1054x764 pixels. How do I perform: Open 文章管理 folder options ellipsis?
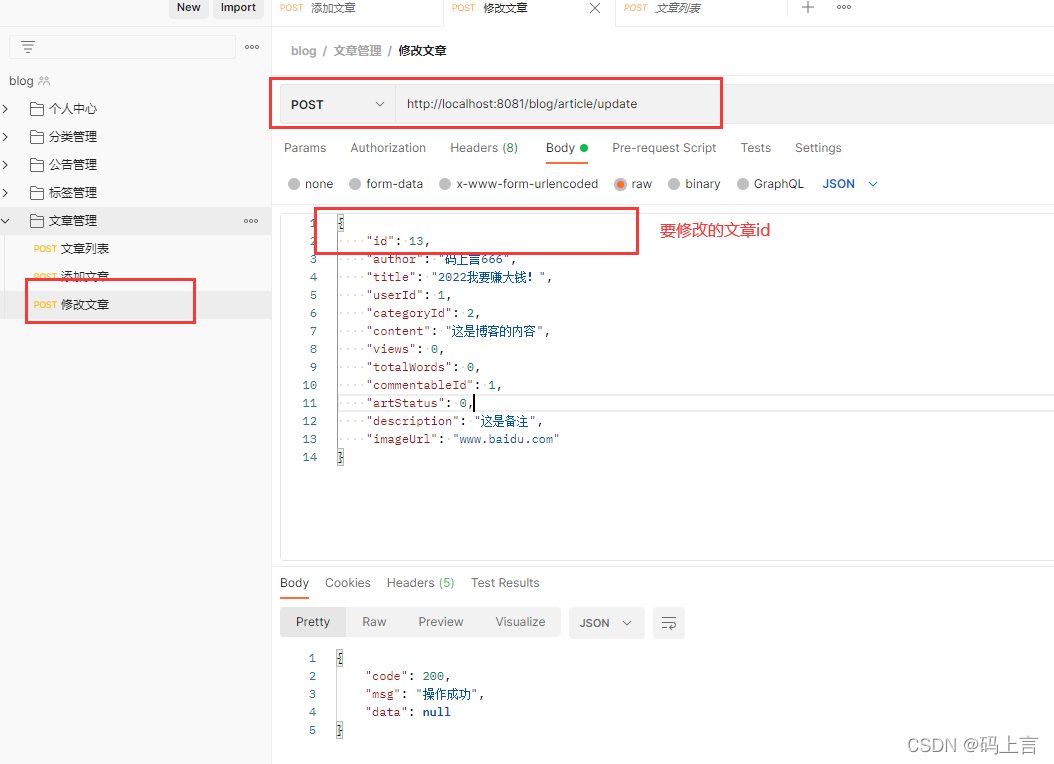coord(251,220)
